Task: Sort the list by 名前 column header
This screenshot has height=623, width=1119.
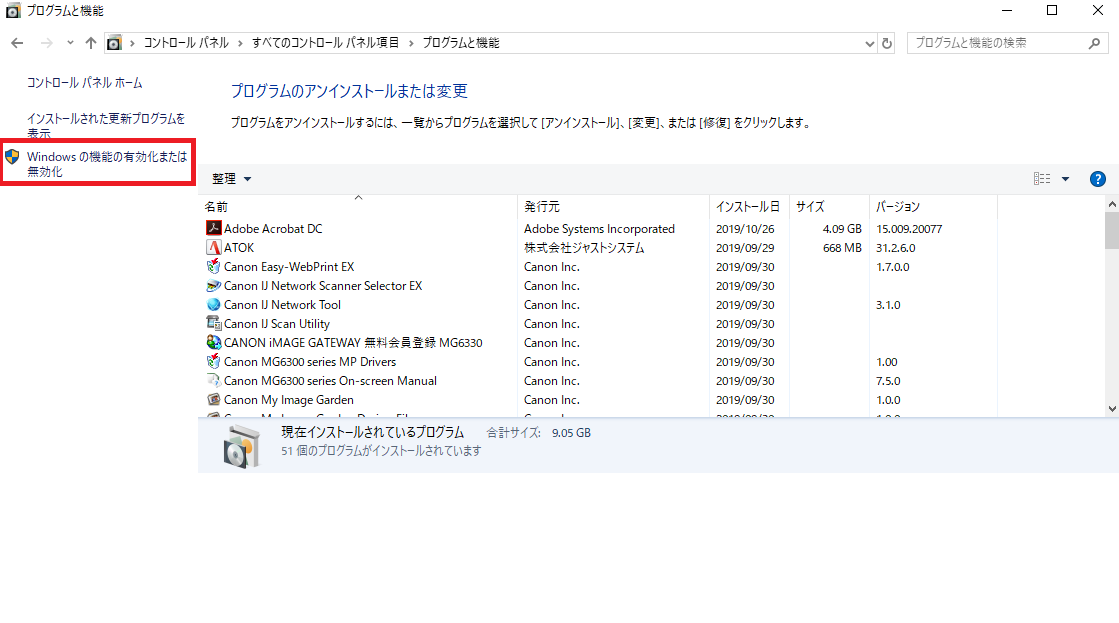Action: click(358, 206)
